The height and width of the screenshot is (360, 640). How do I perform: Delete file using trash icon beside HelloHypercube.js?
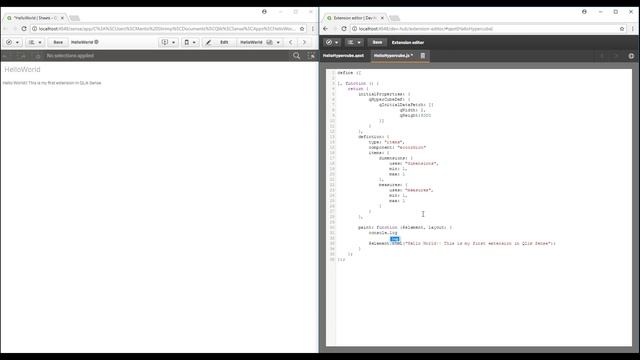(423, 56)
